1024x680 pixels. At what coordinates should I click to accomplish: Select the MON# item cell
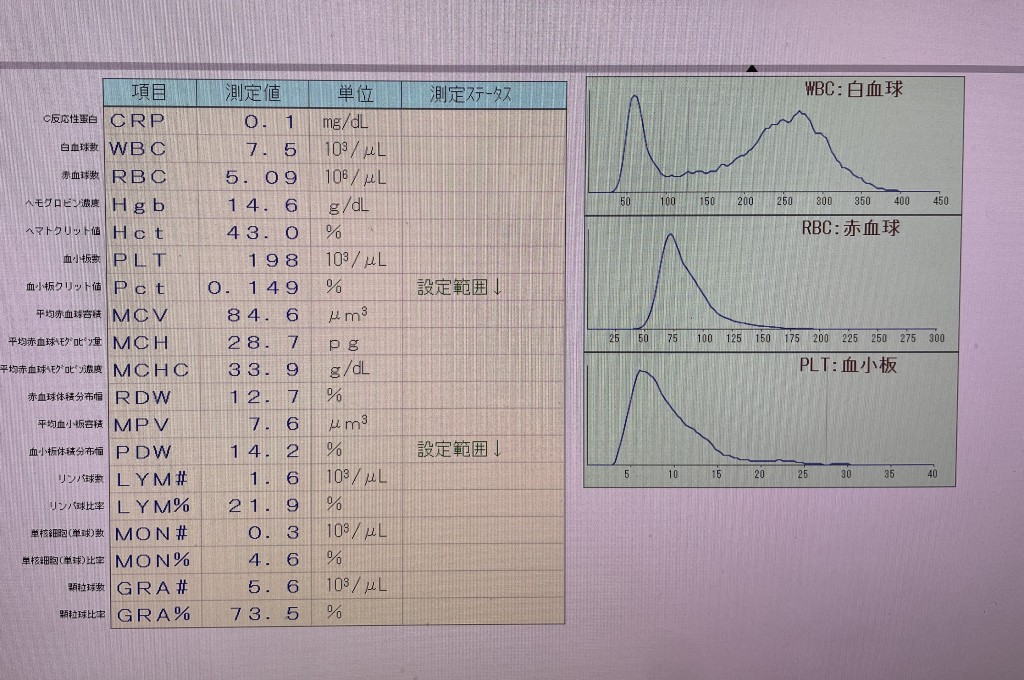(156, 534)
